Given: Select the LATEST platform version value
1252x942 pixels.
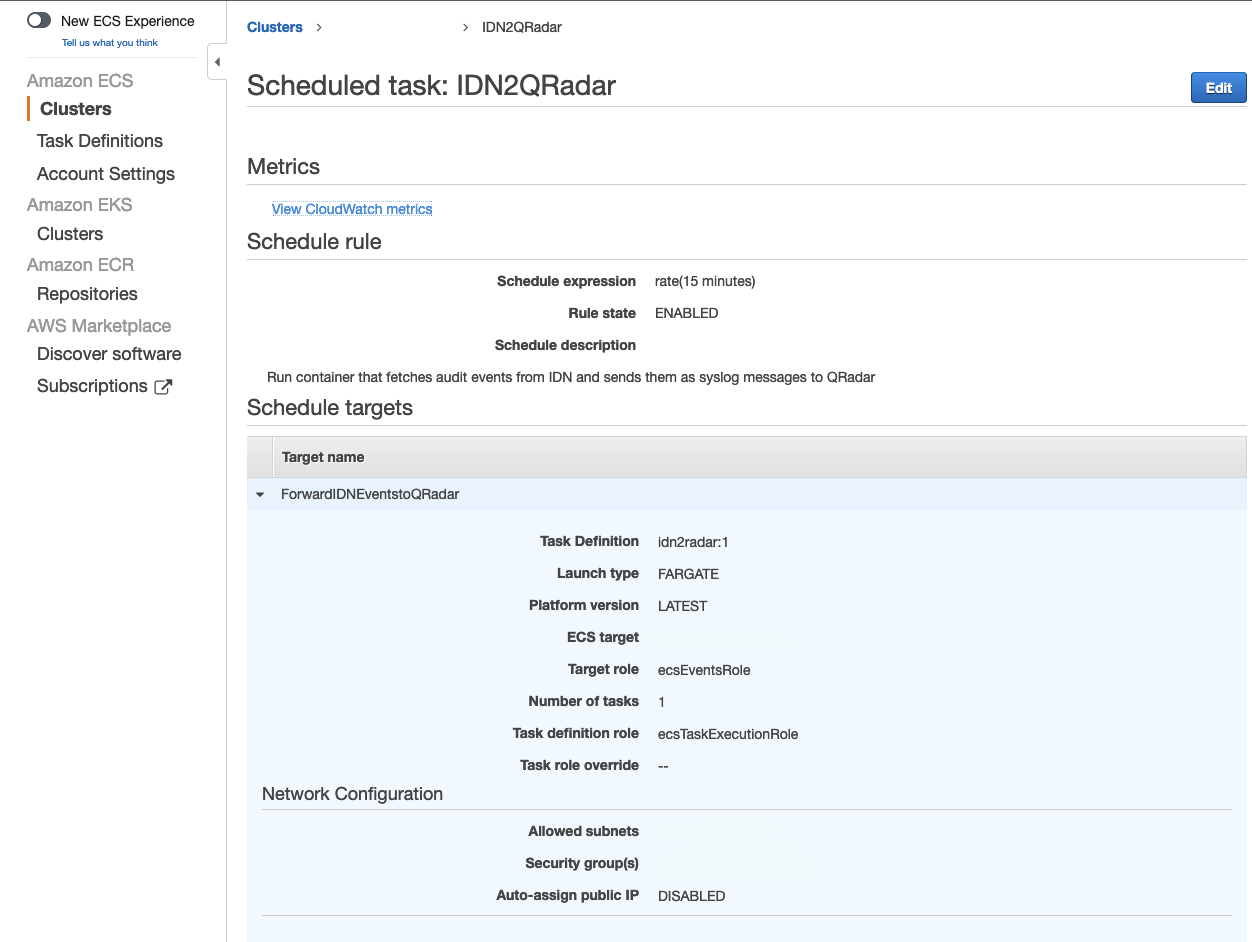Looking at the screenshot, I should (682, 606).
